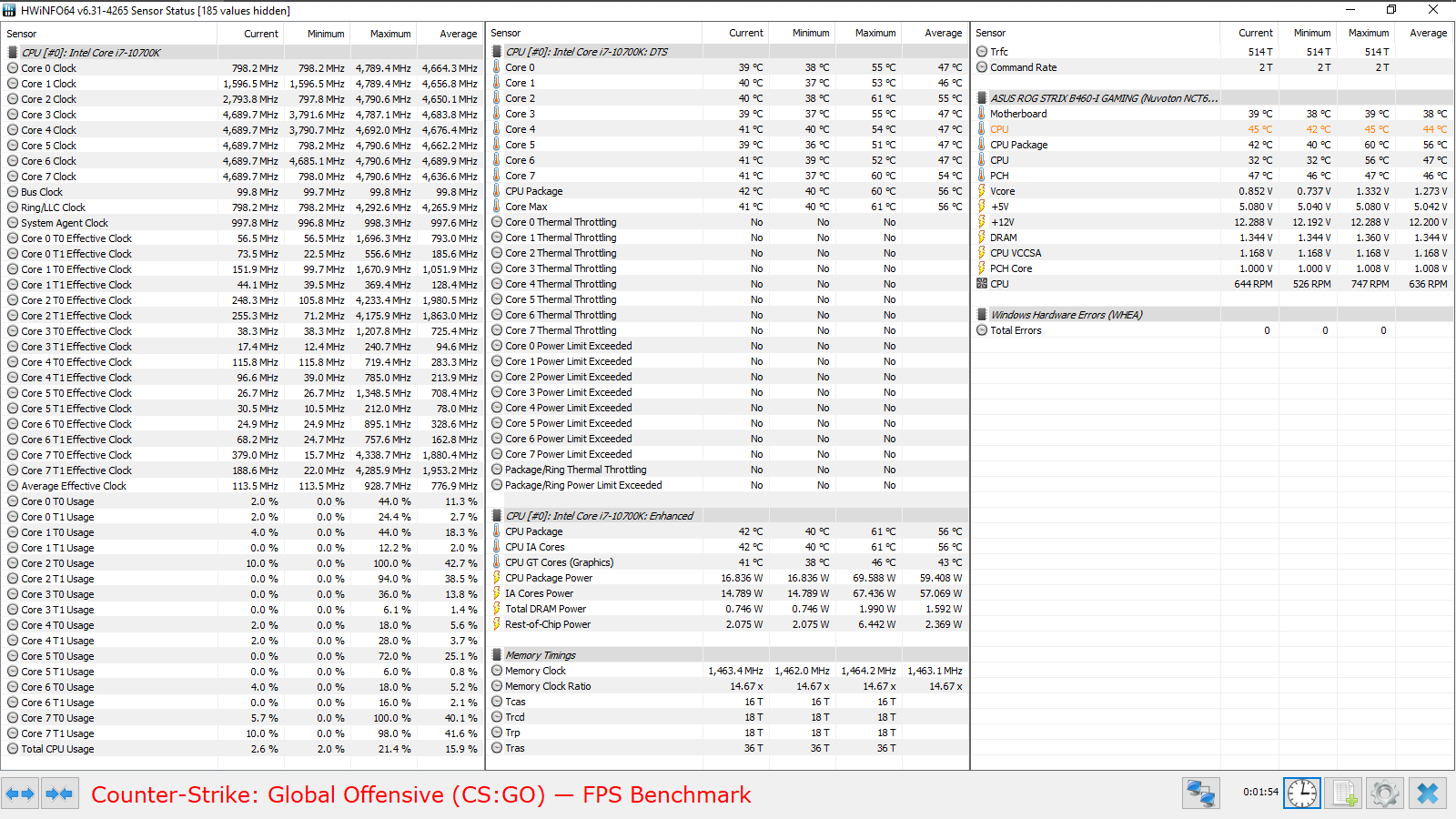Viewport: 1456px width, 819px height.
Task: Reset min/max values with clock icon
Action: (1302, 794)
